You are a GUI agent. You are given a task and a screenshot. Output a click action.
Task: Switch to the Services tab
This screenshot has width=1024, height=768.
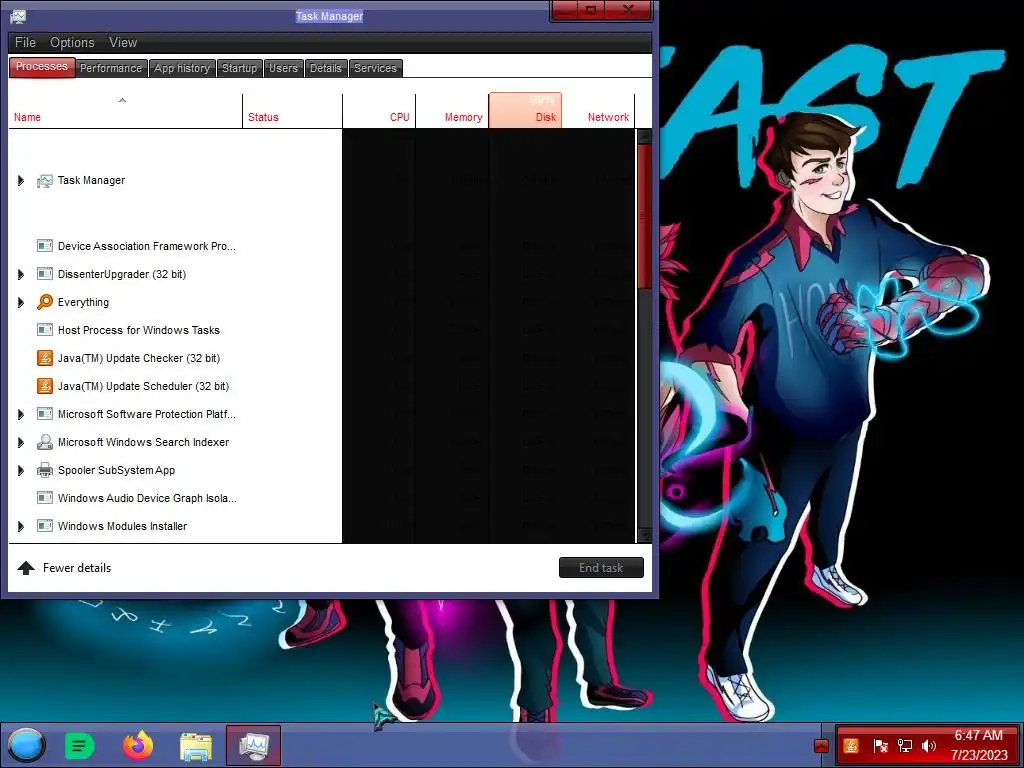pos(376,68)
